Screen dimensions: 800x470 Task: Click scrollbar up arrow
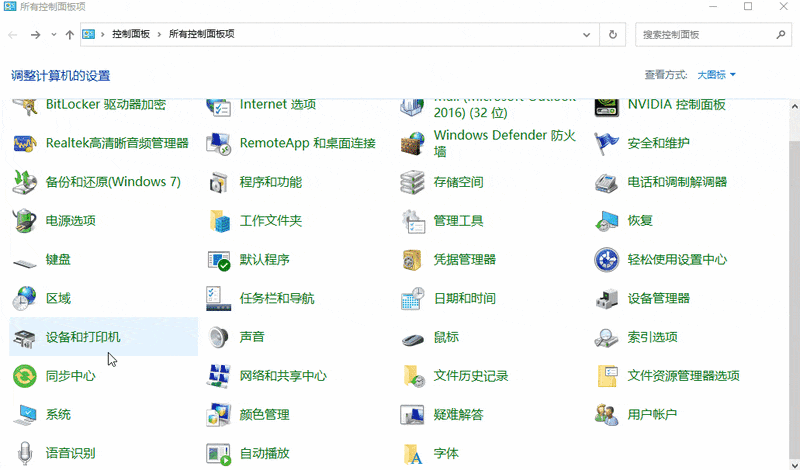click(794, 107)
